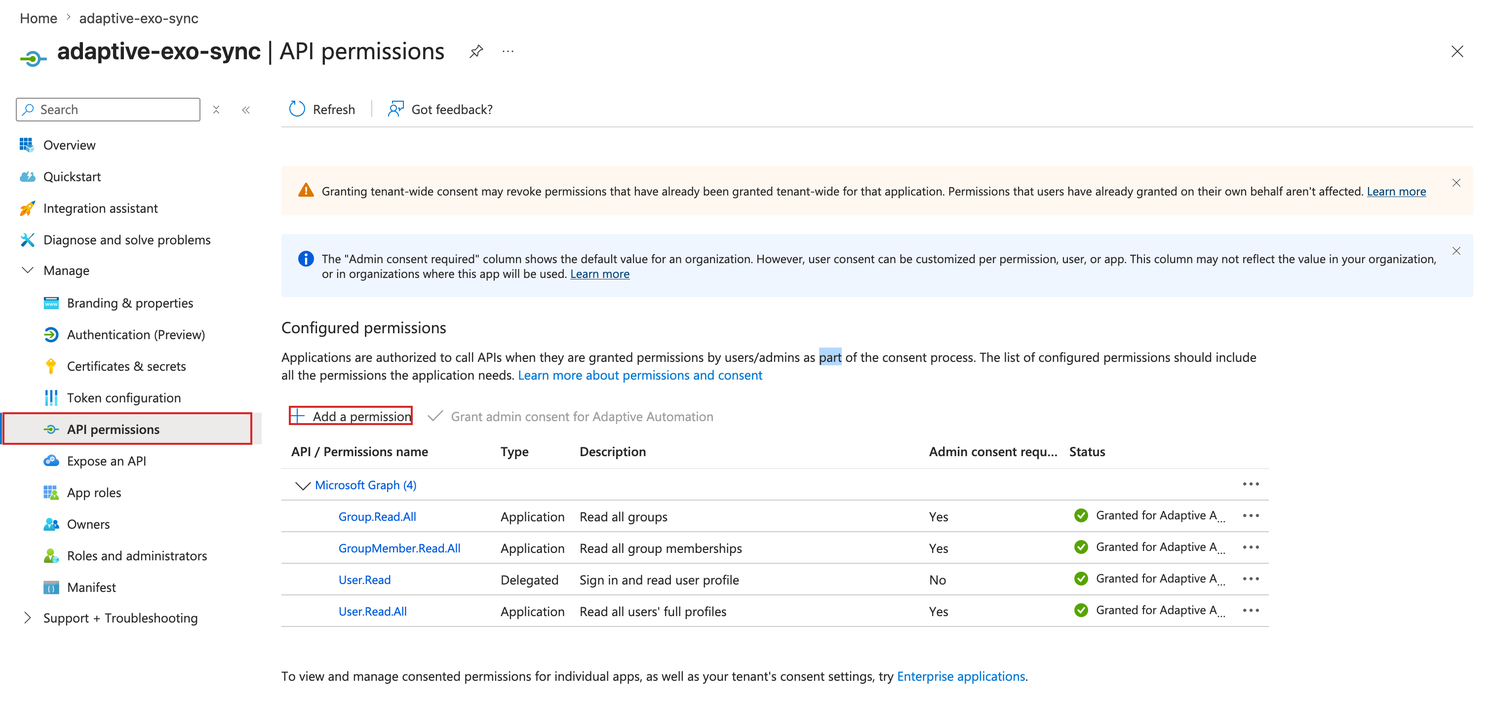Go to Home in breadcrumb
The height and width of the screenshot is (703, 1493).
pyautogui.click(x=38, y=18)
